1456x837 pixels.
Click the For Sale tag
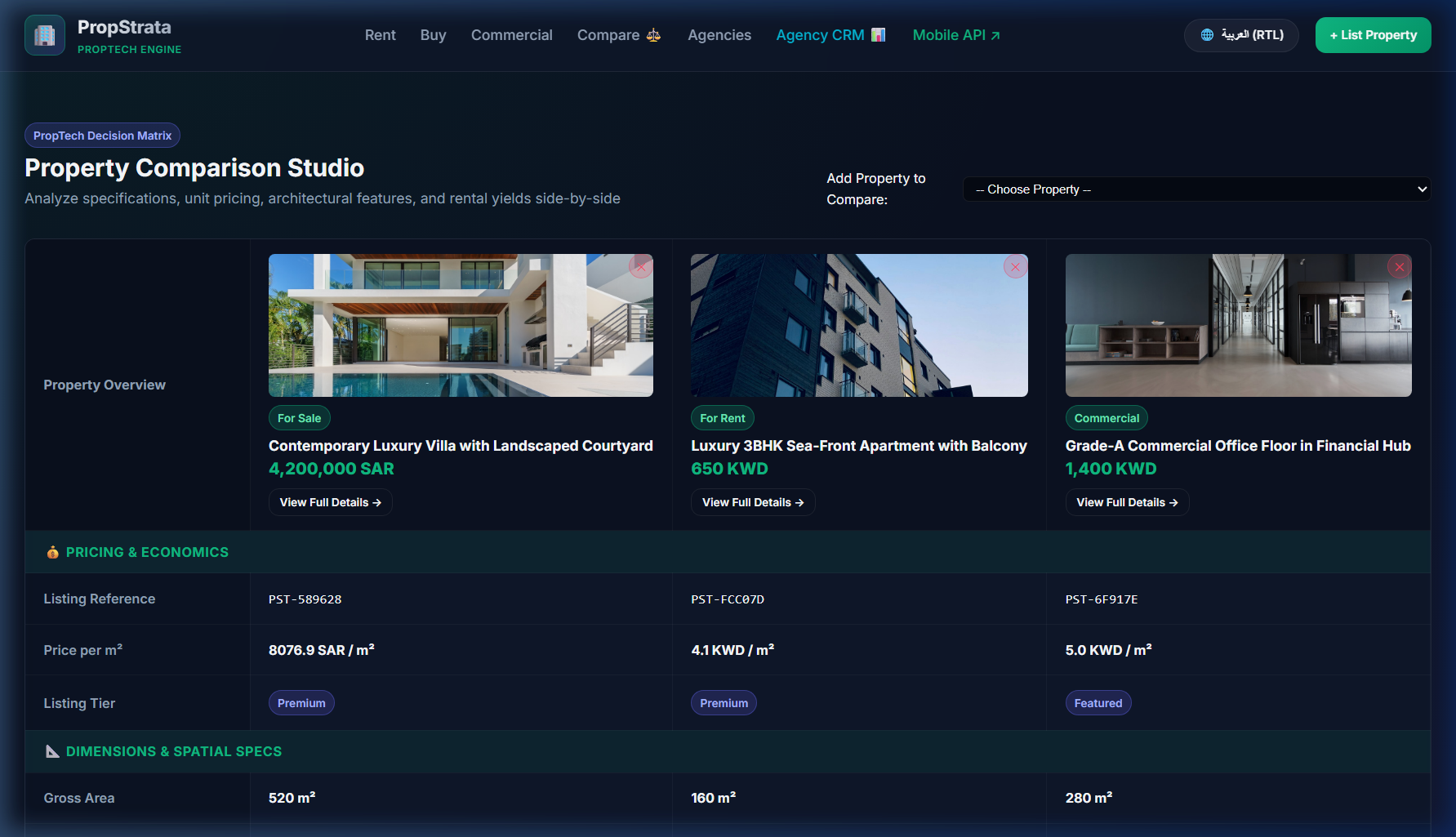[300, 418]
